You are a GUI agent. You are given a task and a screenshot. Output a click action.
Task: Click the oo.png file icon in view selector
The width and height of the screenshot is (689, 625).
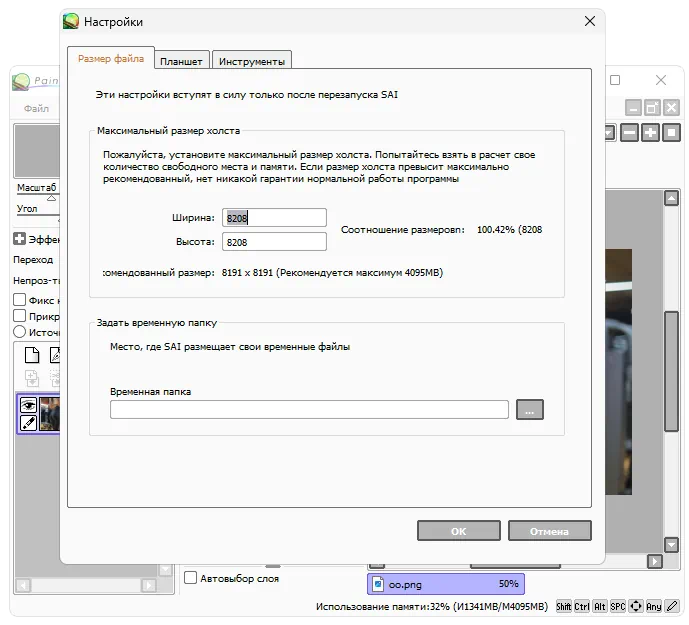(378, 584)
